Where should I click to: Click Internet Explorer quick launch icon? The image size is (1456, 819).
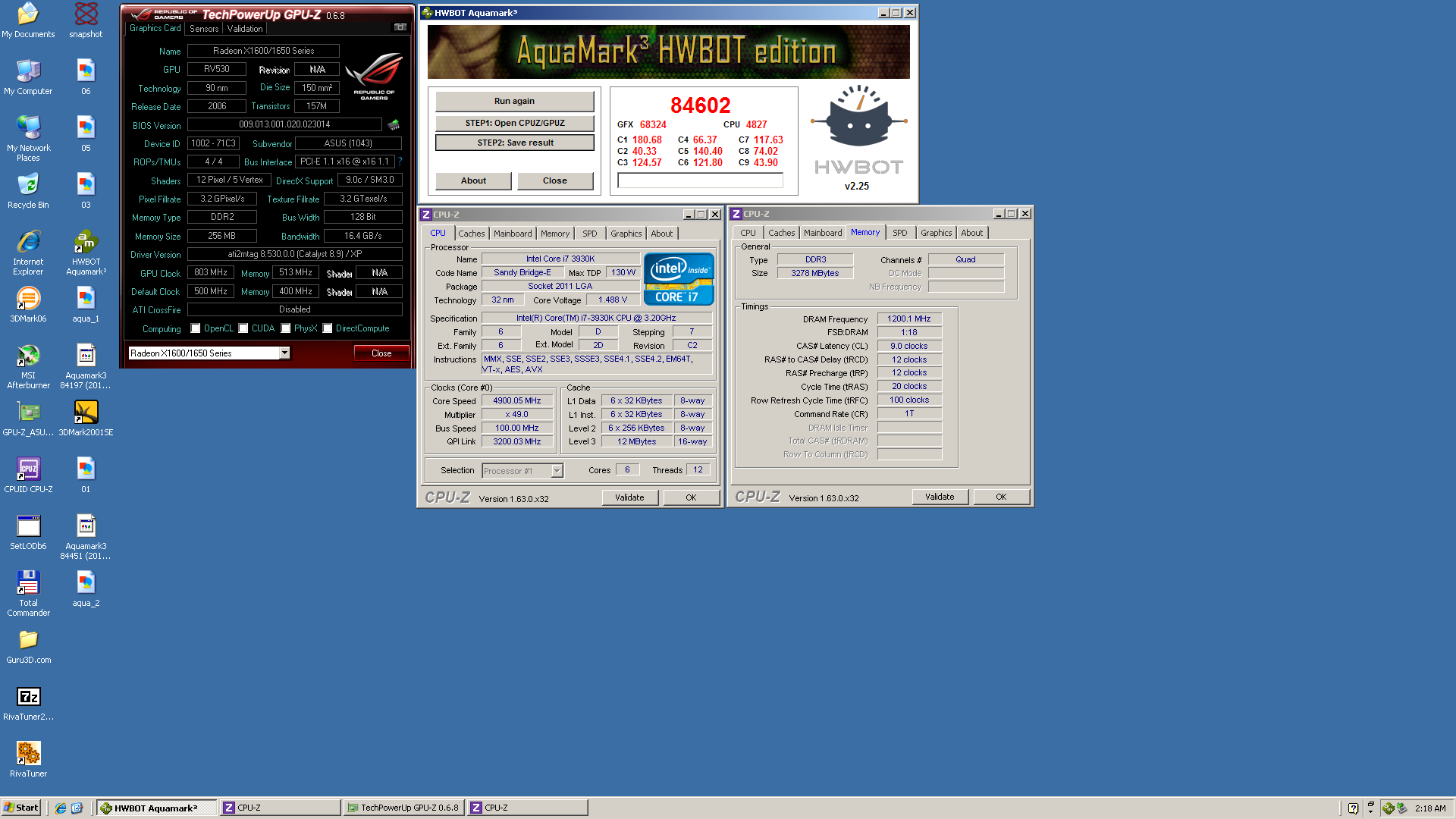(x=61, y=808)
